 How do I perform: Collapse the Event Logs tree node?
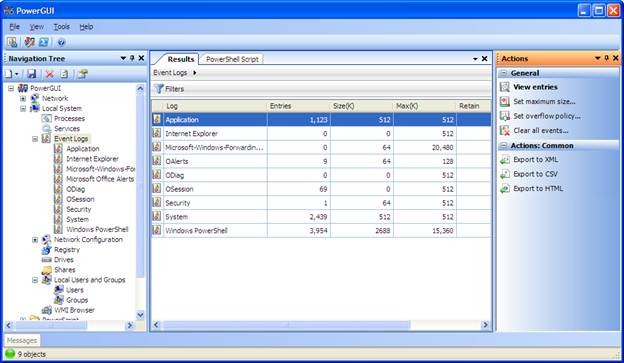tap(35, 139)
